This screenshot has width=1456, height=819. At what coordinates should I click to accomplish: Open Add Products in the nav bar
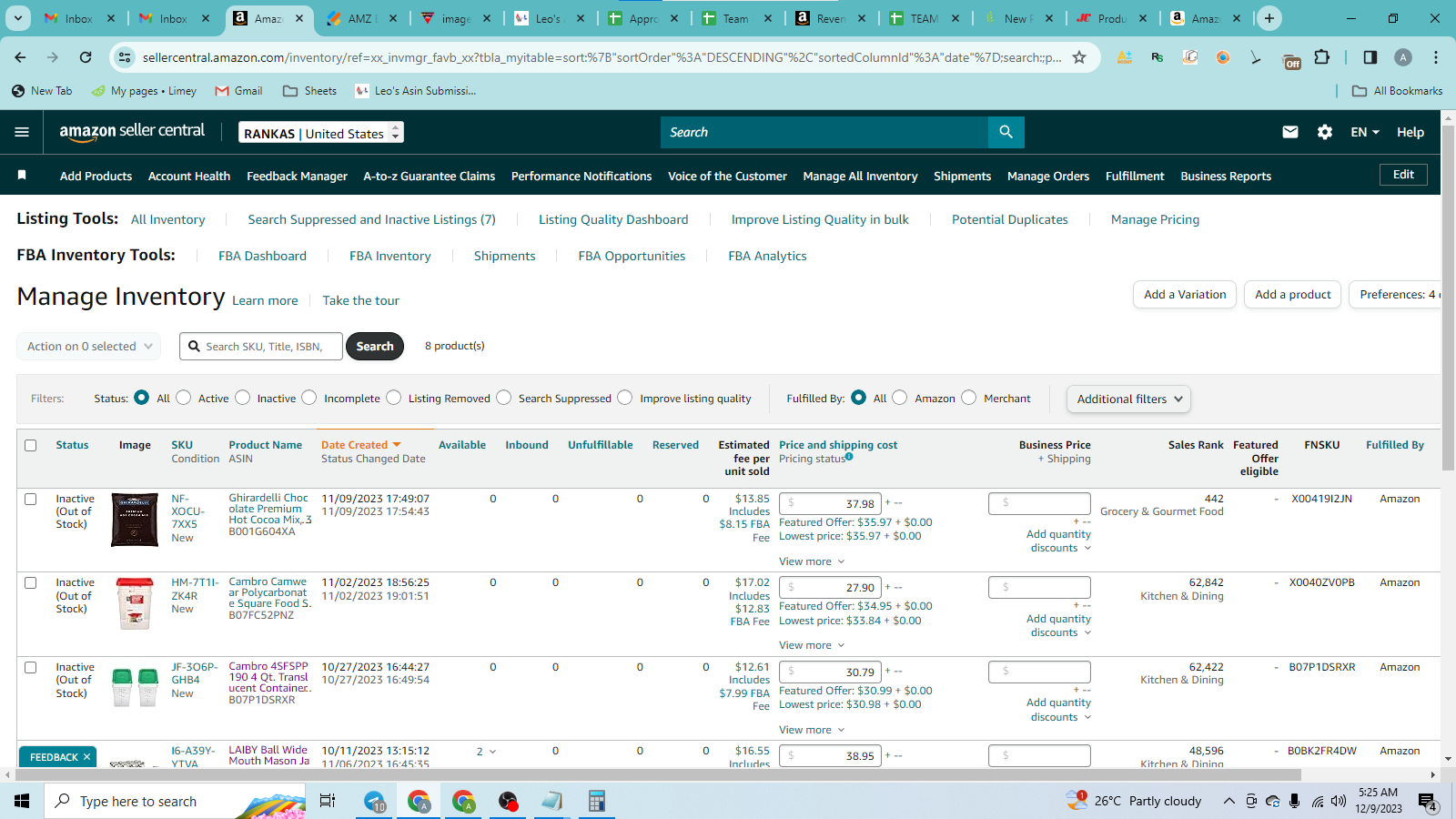click(96, 177)
